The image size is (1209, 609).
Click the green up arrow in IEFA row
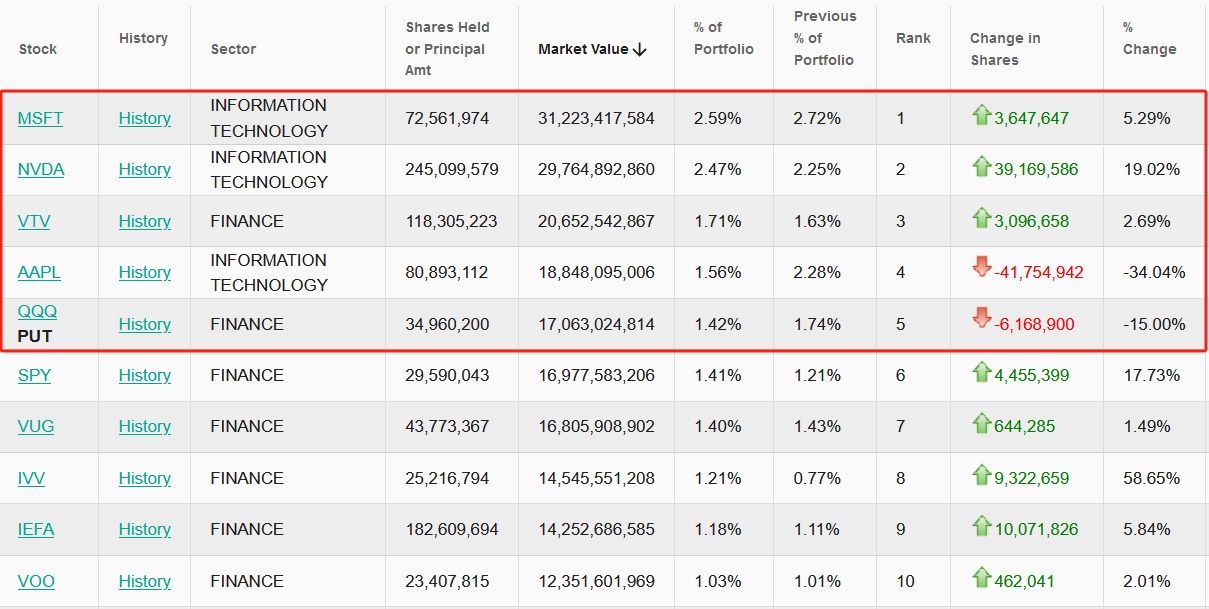[981, 527]
